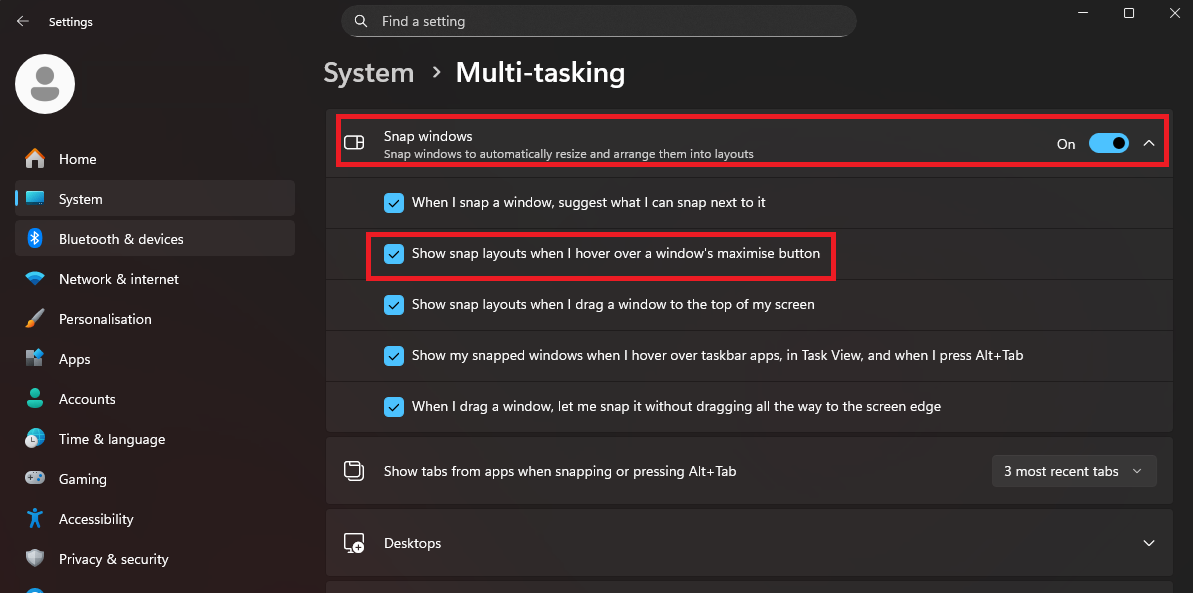Viewport: 1193px width, 593px height.
Task: Click the tabs icon beside Show tabs from apps
Action: click(x=354, y=471)
